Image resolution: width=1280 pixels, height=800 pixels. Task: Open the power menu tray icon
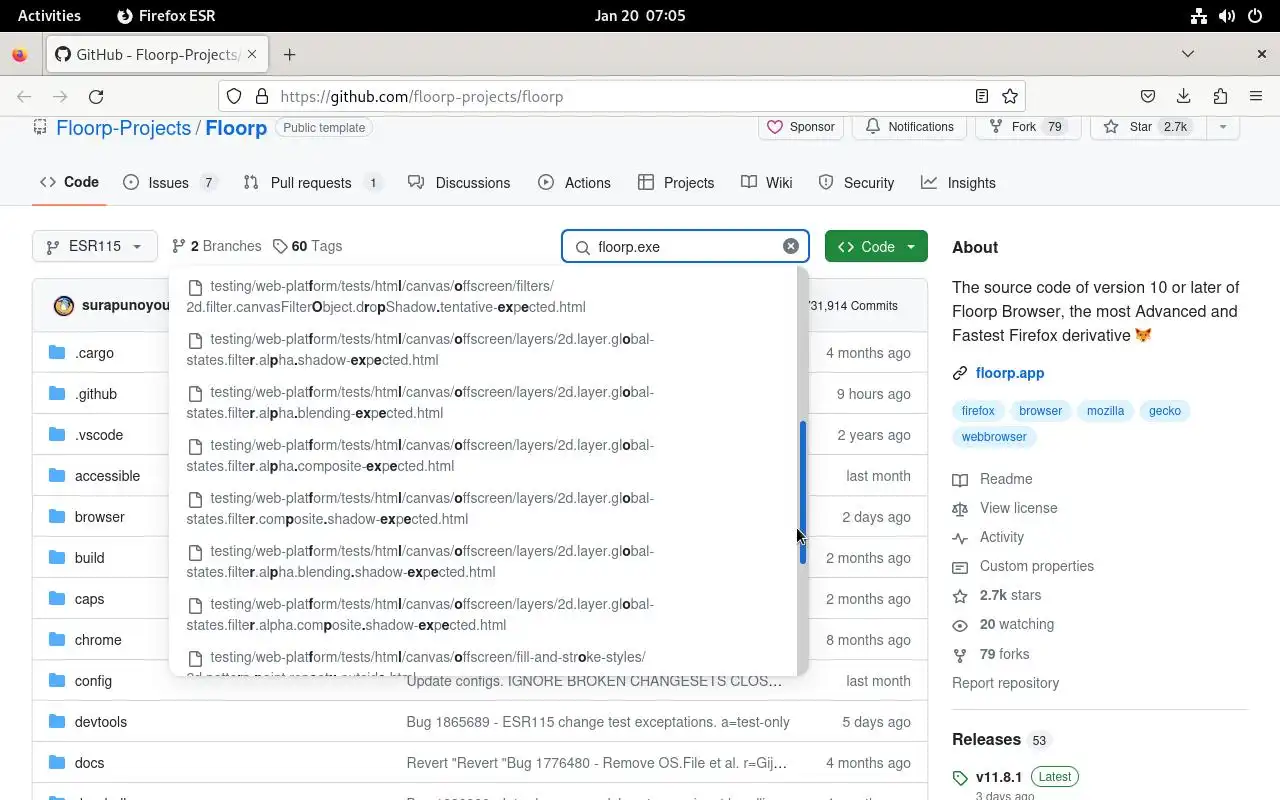[x=1256, y=15]
